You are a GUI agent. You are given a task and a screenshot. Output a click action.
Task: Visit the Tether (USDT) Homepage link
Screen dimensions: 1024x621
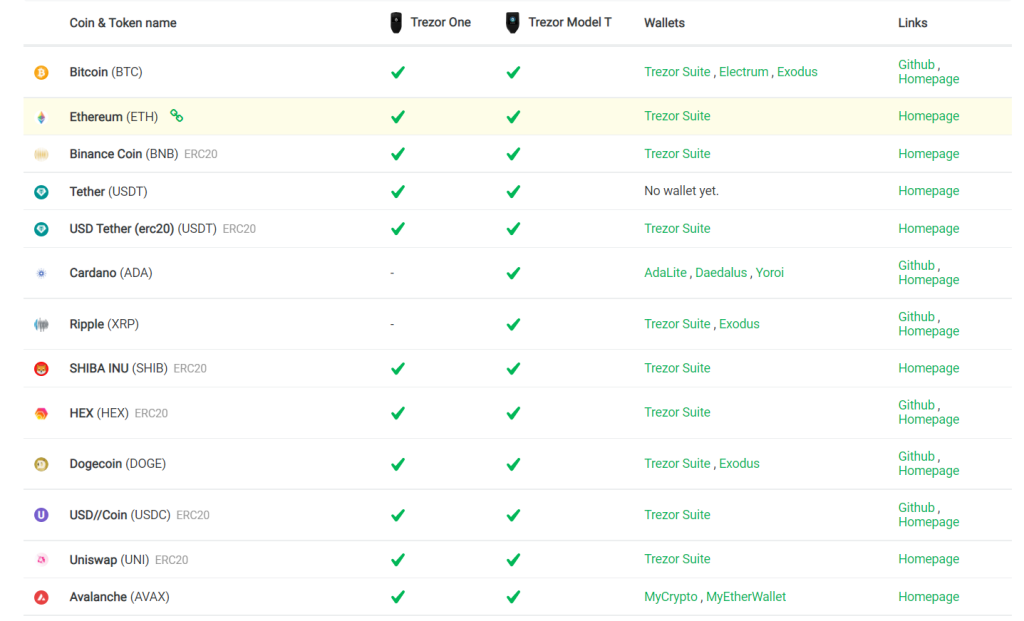[x=929, y=191]
